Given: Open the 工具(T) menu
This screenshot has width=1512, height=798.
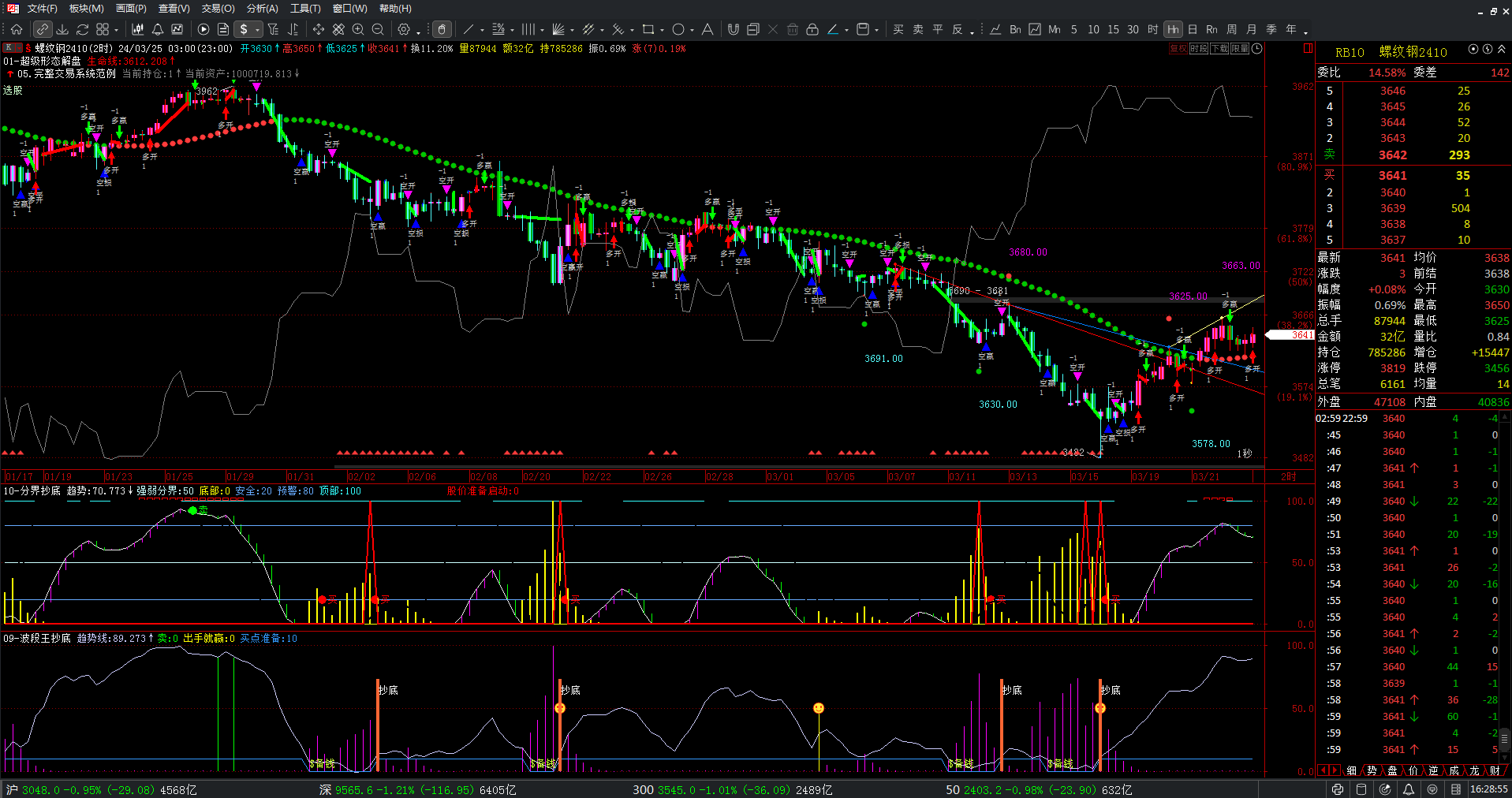Looking at the screenshot, I should (305, 9).
